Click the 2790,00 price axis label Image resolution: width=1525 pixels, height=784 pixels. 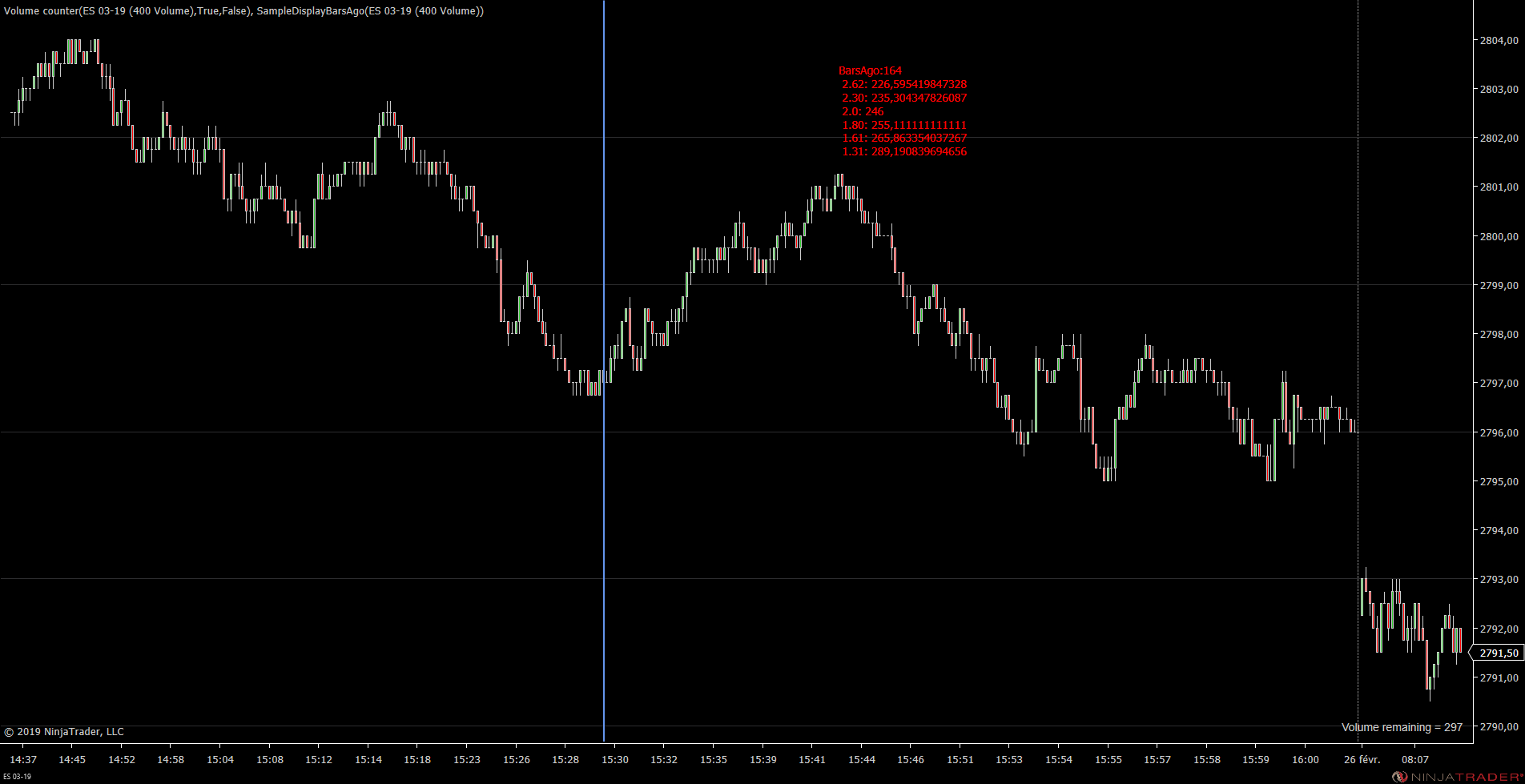tap(1499, 726)
